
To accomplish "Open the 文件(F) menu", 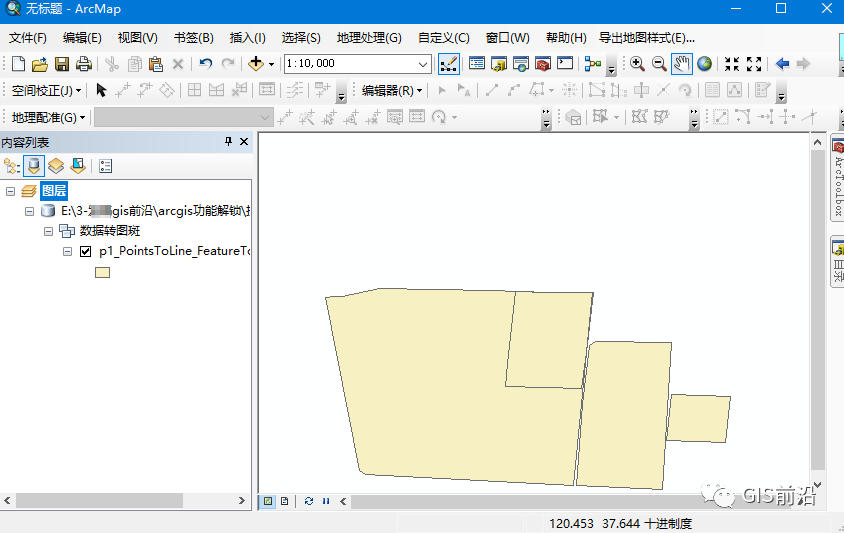I will coord(28,38).
